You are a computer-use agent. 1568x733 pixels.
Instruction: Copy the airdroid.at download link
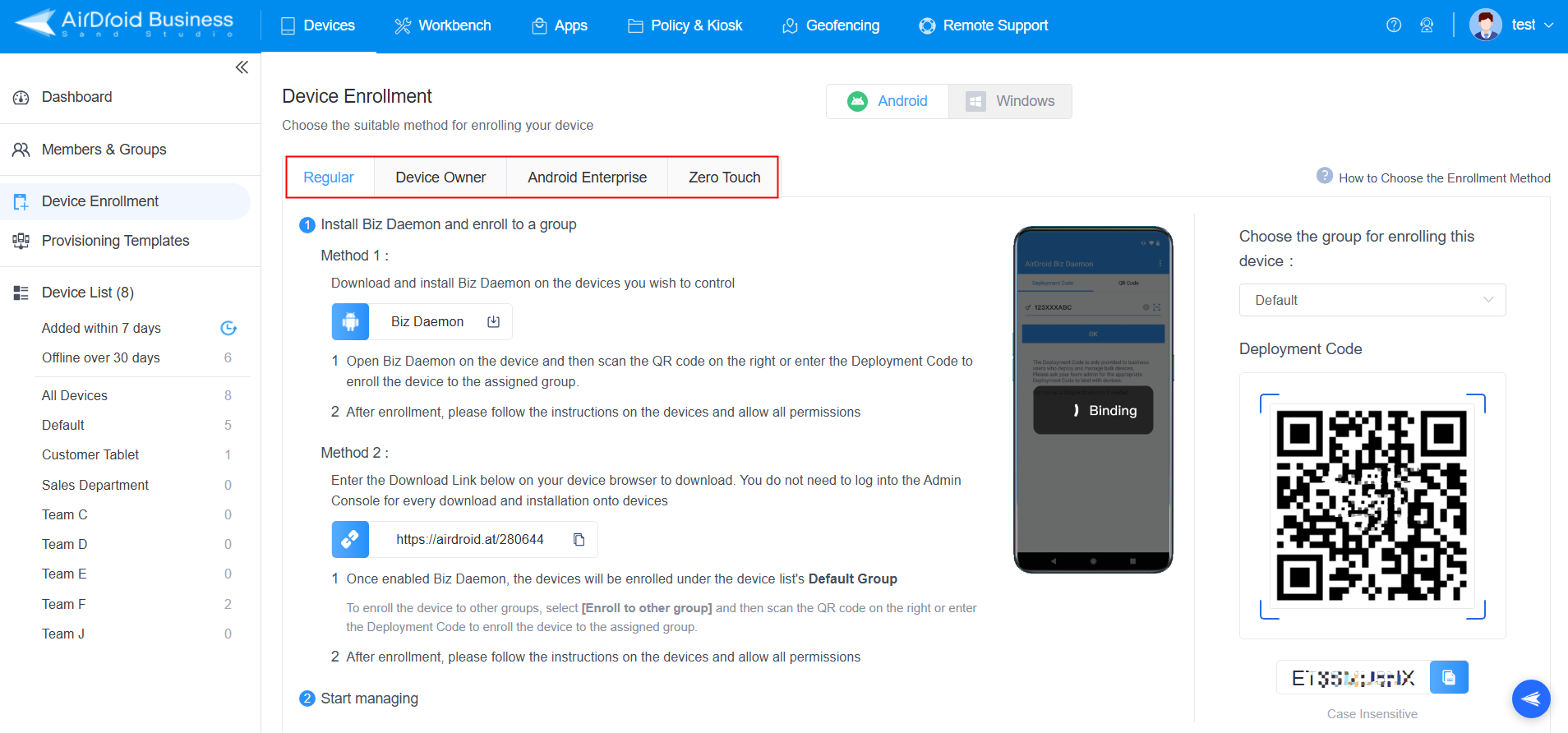click(x=579, y=539)
